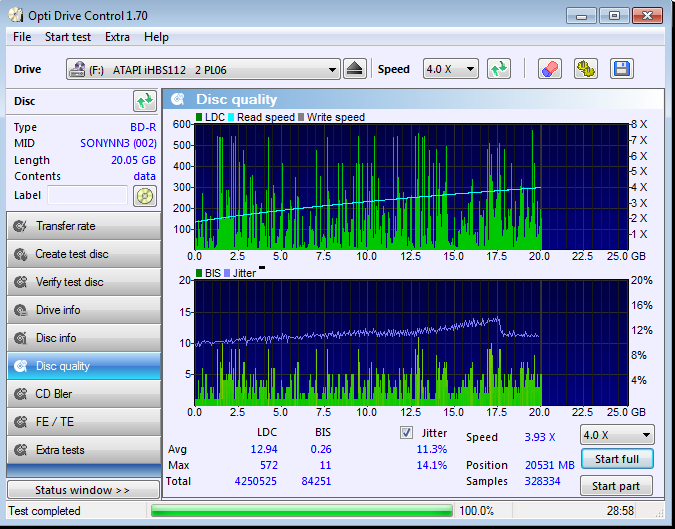Viewport: 675px width, 529px height.
Task: Open the Extra menu
Action: pyautogui.click(x=117, y=37)
